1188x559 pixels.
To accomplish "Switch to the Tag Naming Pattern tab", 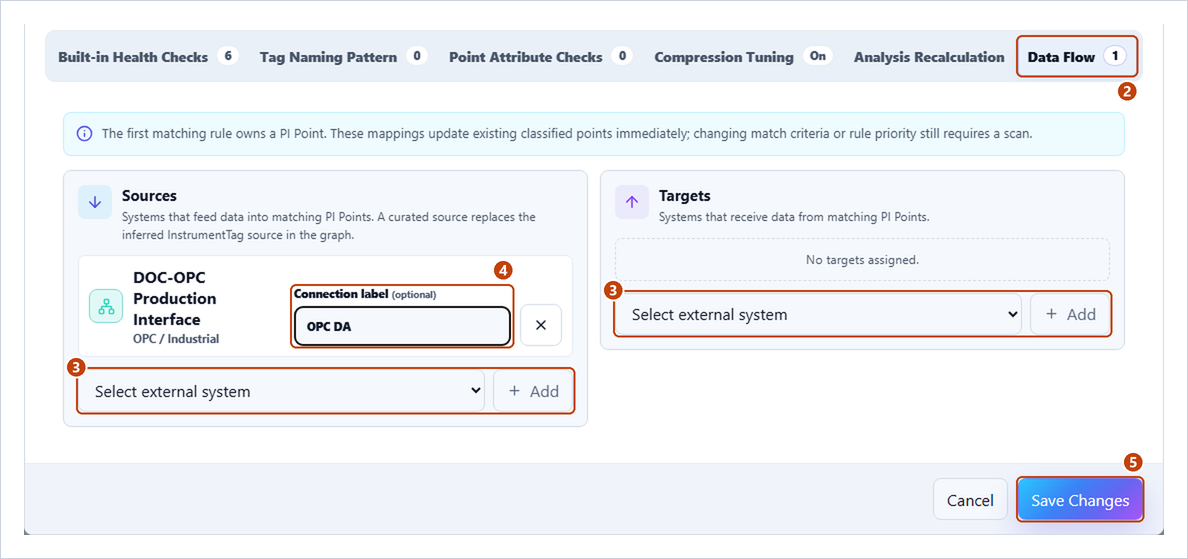I will click(x=343, y=57).
